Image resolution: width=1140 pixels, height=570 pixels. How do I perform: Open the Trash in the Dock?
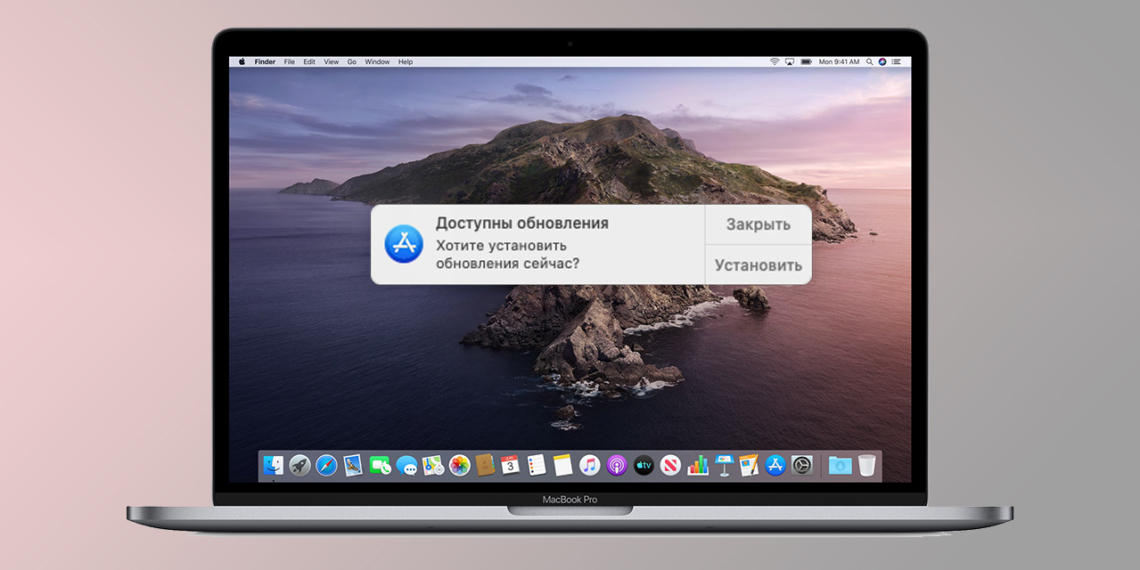[x=866, y=465]
